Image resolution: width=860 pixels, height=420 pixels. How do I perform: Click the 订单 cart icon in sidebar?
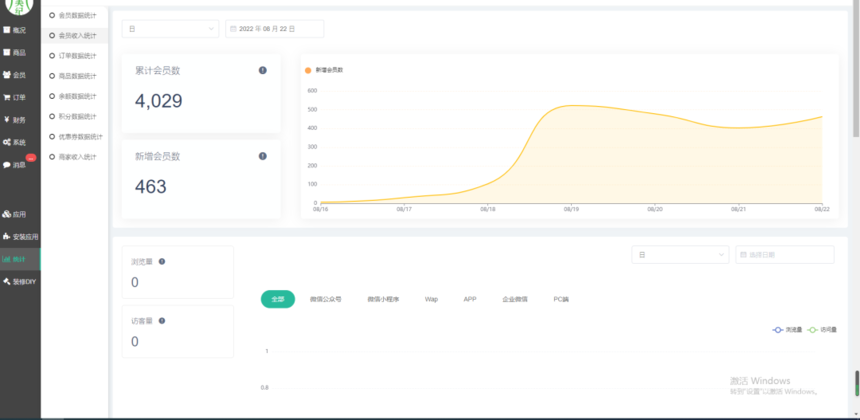tap(7, 98)
